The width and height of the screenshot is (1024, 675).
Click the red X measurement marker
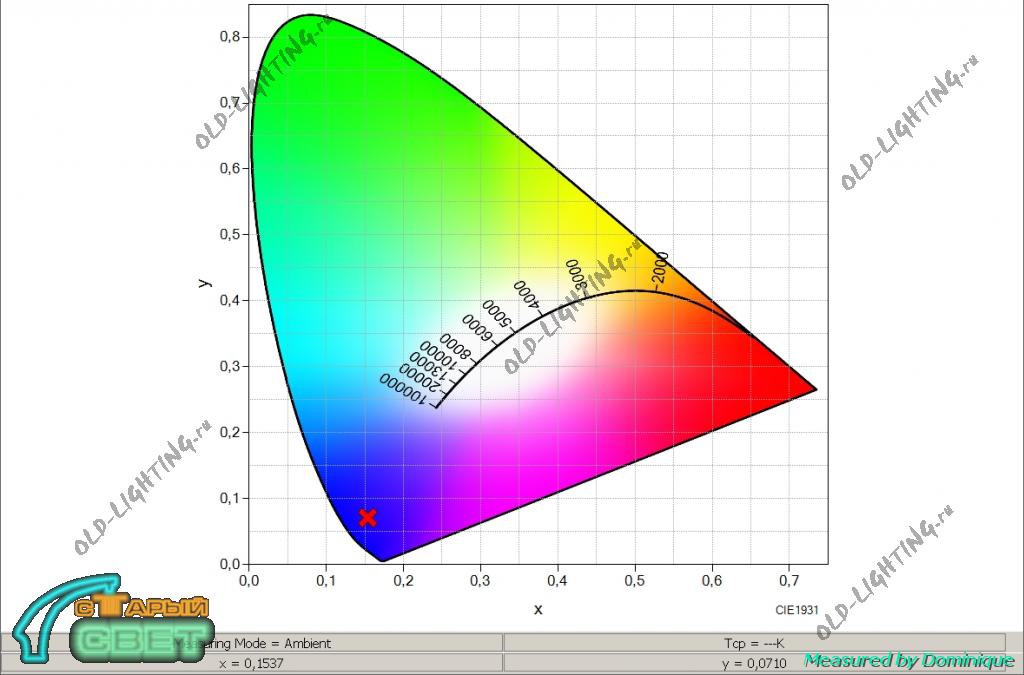[x=368, y=518]
